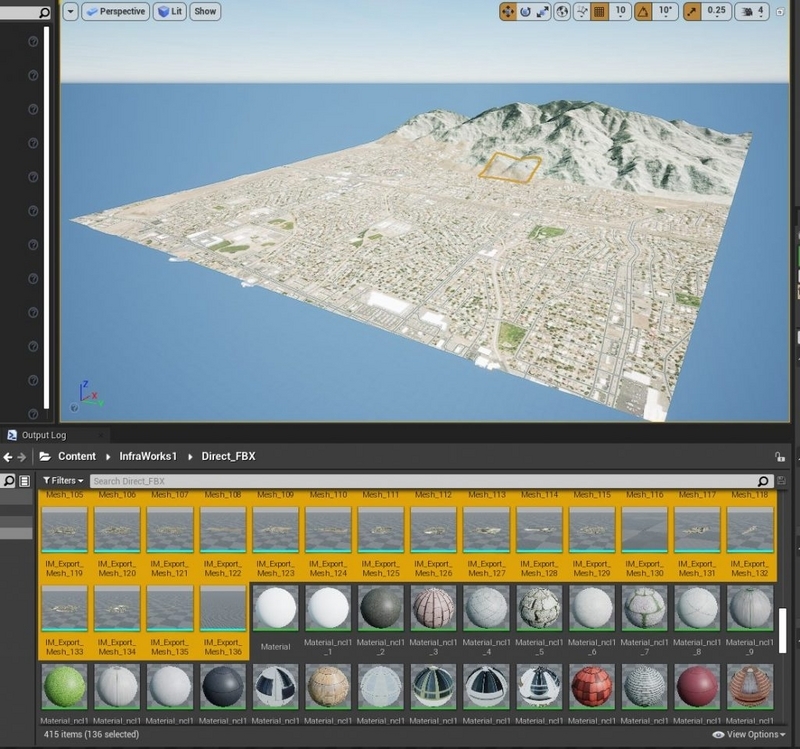Toggle world/local coordinate system globe icon
This screenshot has height=749, width=800.
point(562,11)
